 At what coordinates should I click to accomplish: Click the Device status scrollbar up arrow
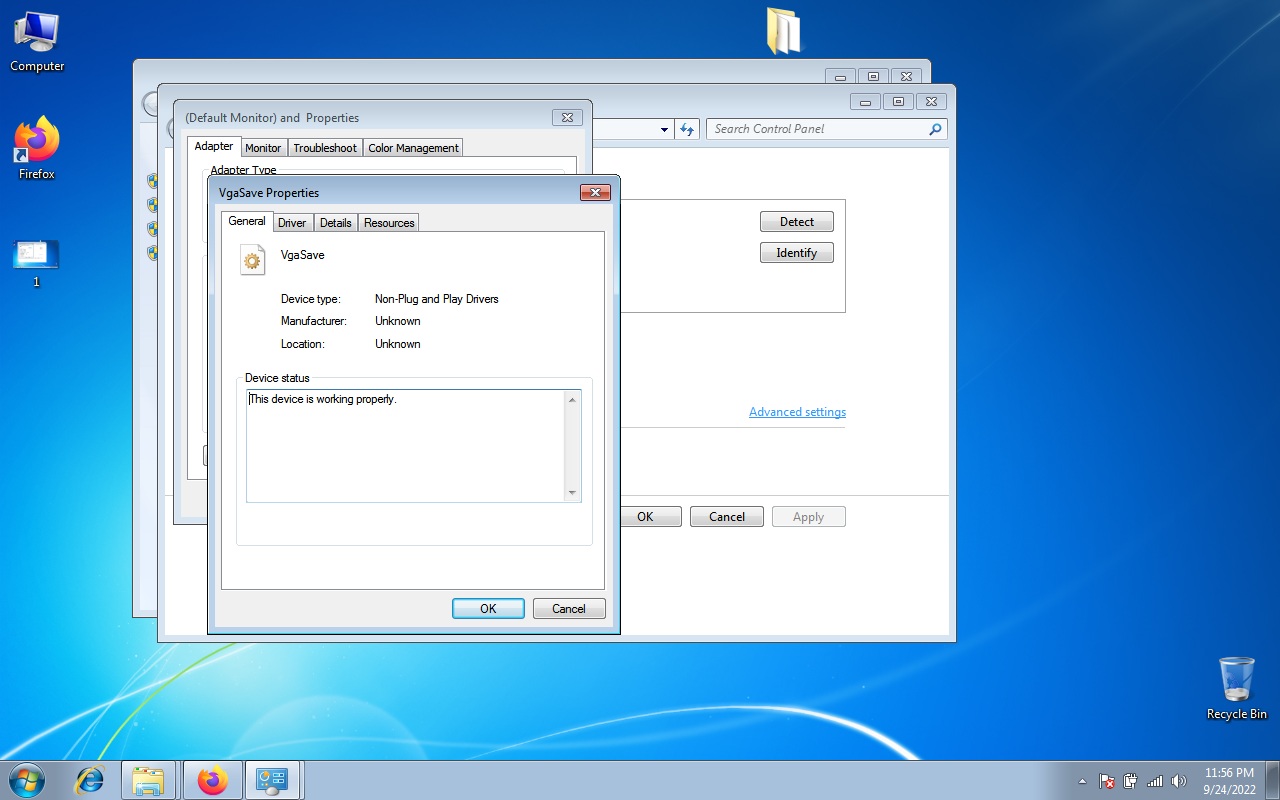tap(572, 400)
